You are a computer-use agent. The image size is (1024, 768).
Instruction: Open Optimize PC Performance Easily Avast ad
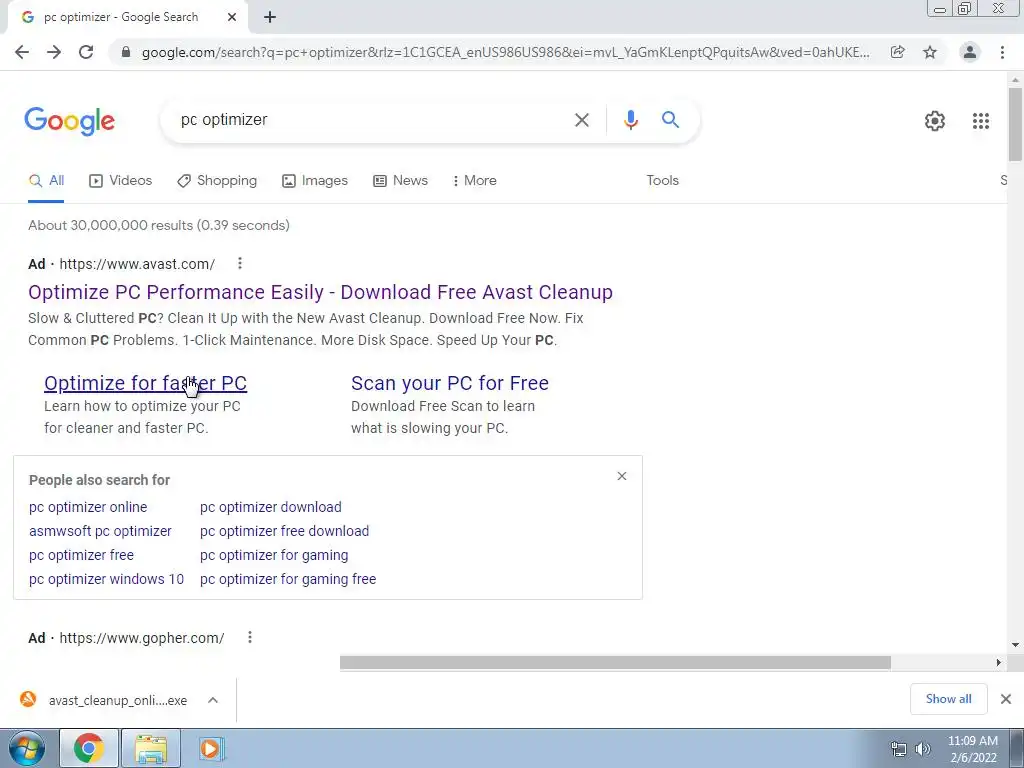(x=320, y=293)
